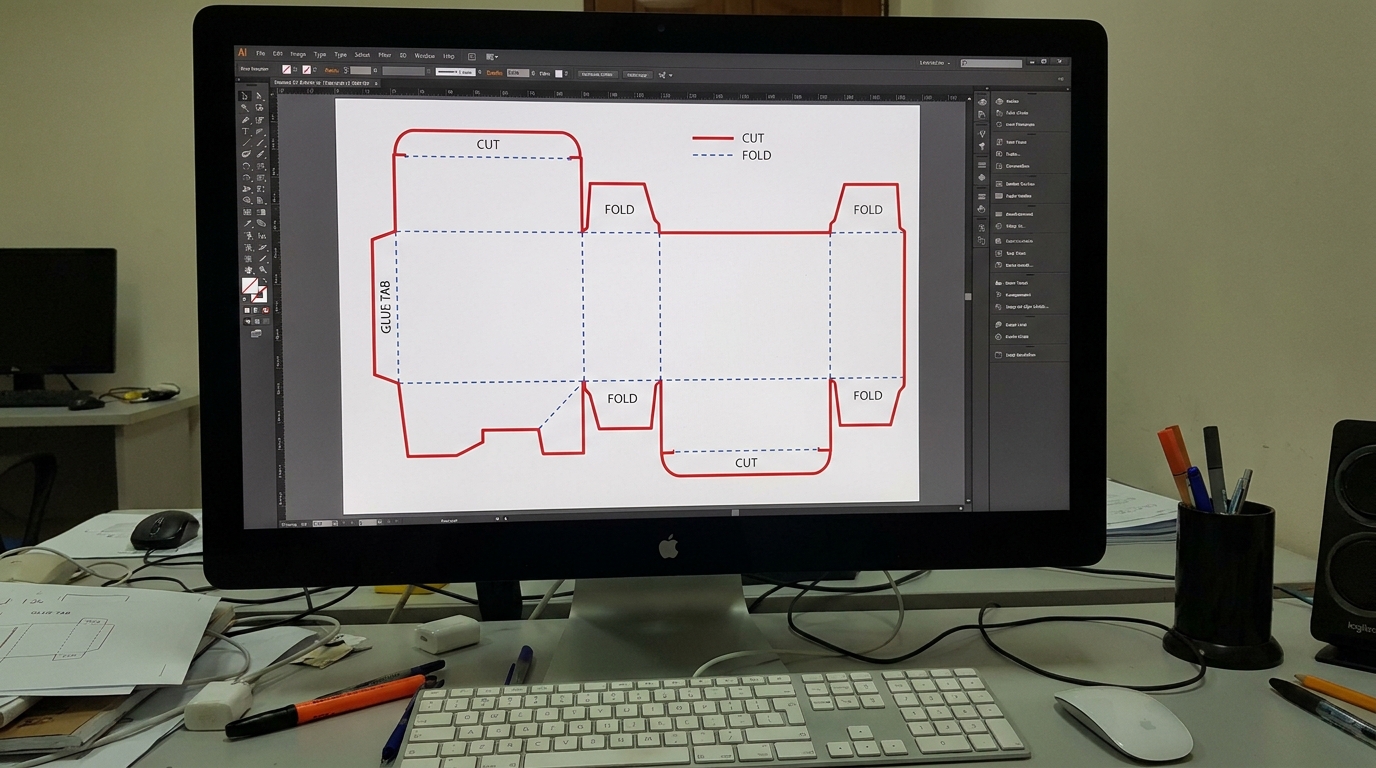Open the workspace layout dropdown beside Help

492,56
